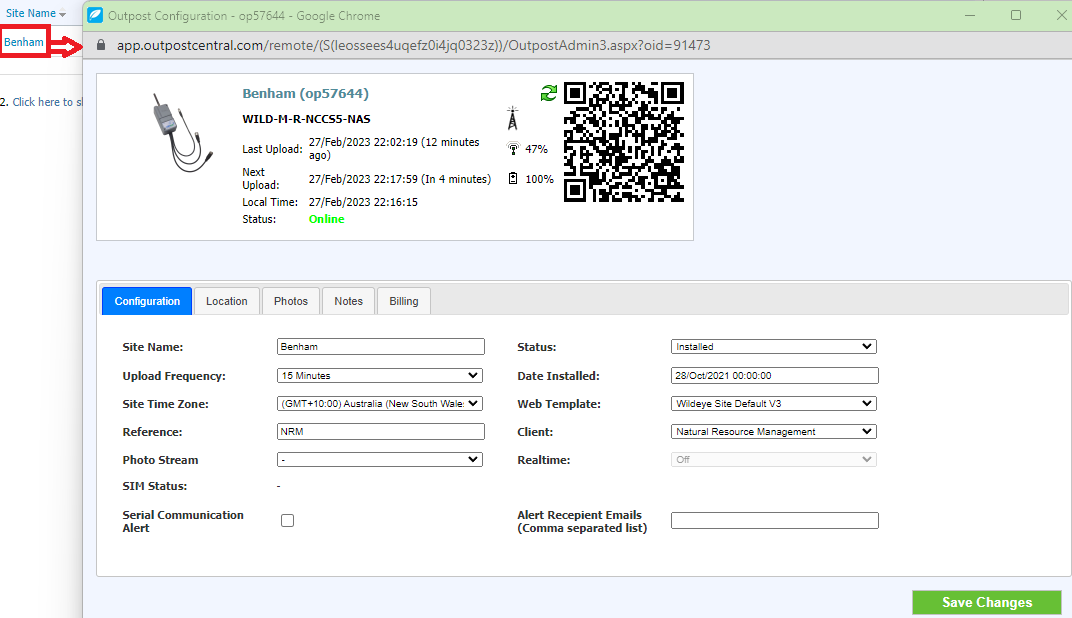This screenshot has width=1072, height=618.
Task: Click the QR code image
Action: click(624, 142)
